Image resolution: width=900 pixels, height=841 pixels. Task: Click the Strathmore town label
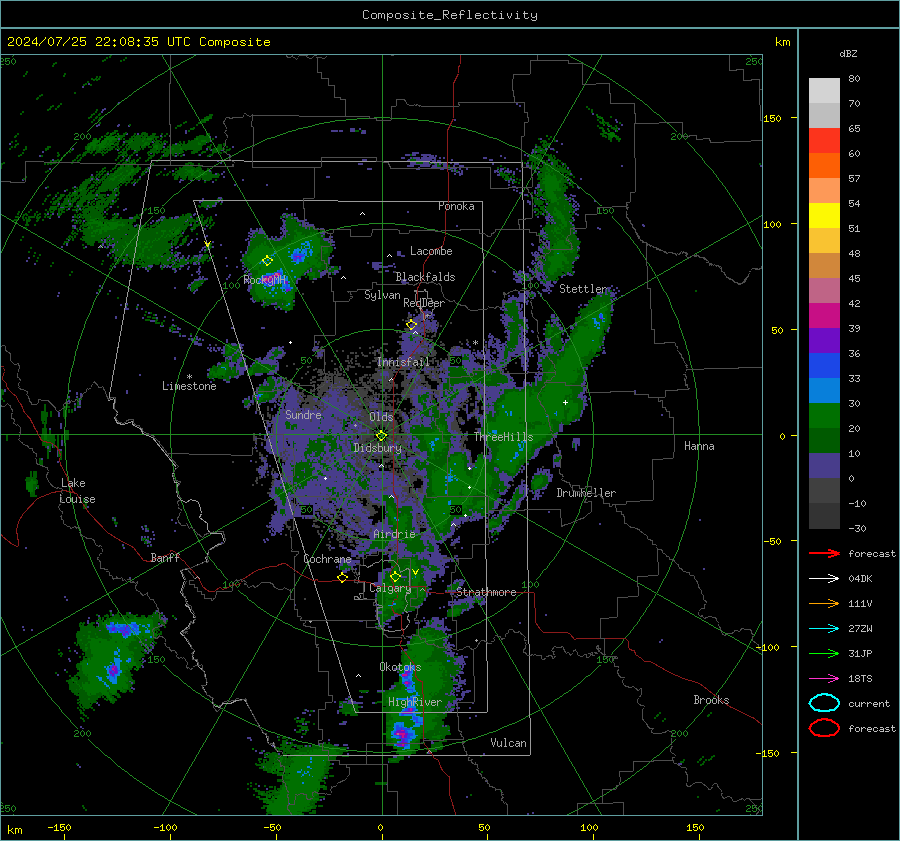(486, 592)
